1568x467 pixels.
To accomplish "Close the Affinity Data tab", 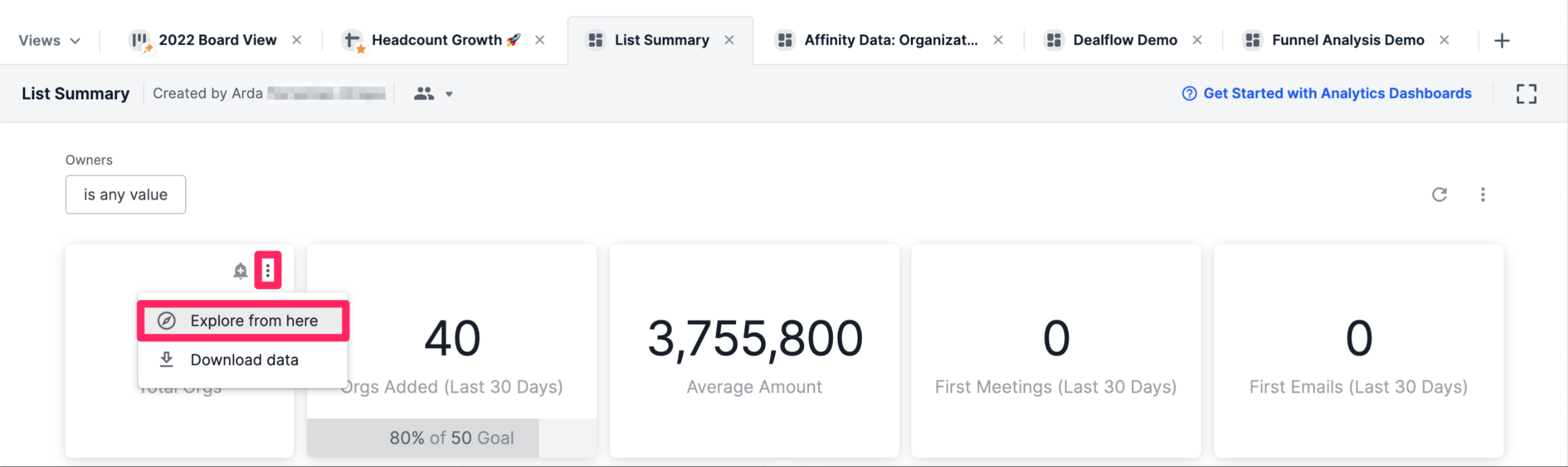I will pos(998,40).
